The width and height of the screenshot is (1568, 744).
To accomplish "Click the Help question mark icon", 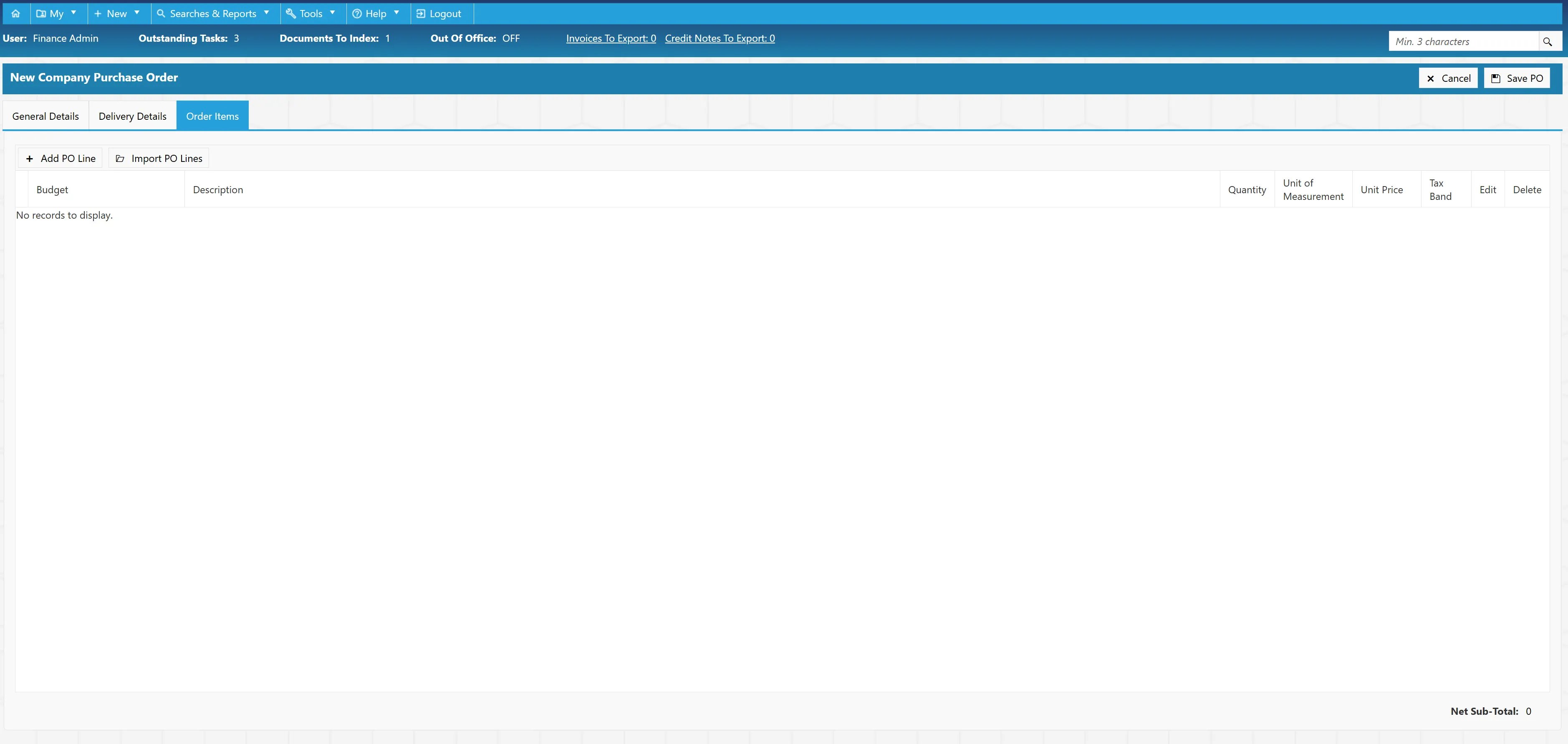I will point(357,13).
